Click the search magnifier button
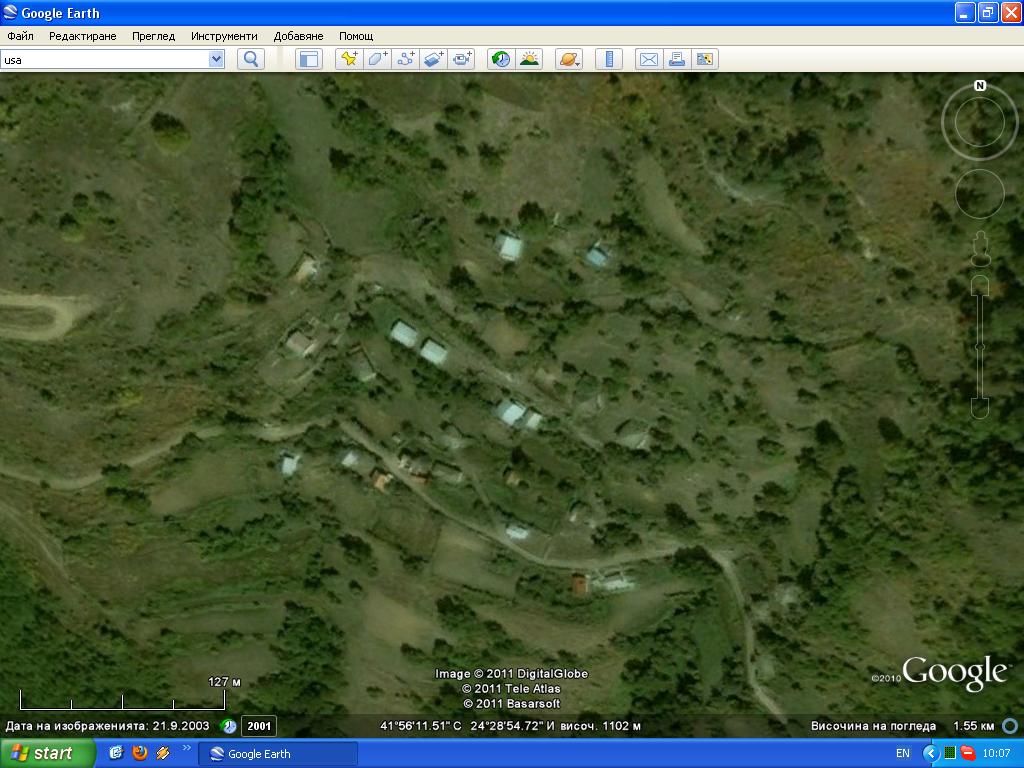 (251, 59)
